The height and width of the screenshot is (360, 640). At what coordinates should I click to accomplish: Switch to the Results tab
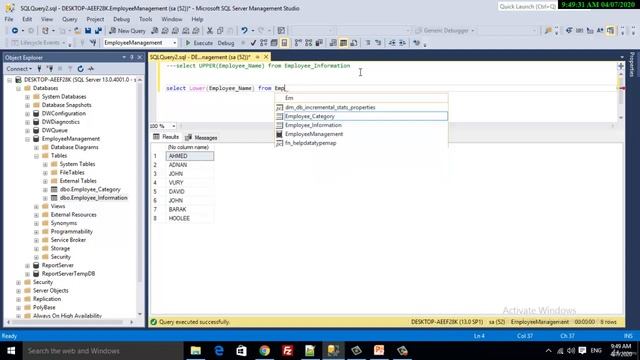pos(166,137)
